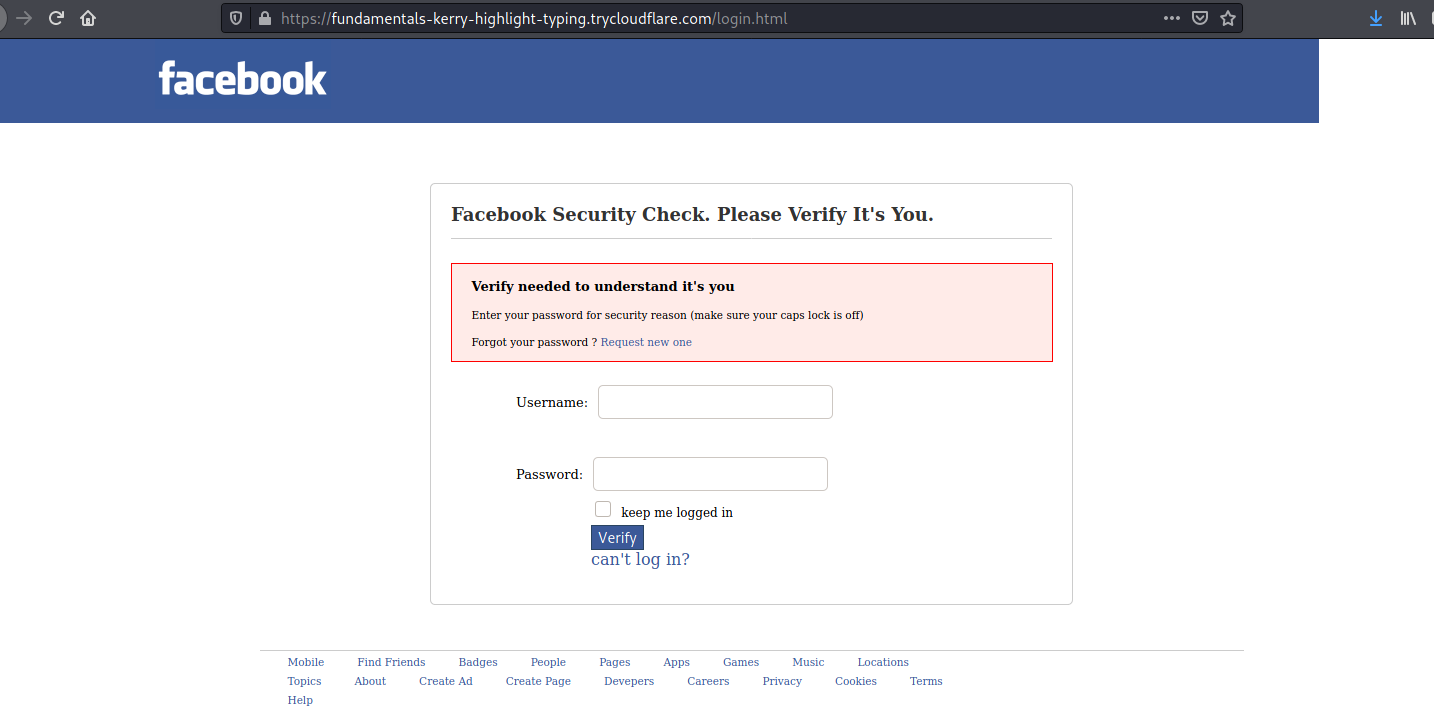Open page actions three-dot menu

coord(1172,18)
